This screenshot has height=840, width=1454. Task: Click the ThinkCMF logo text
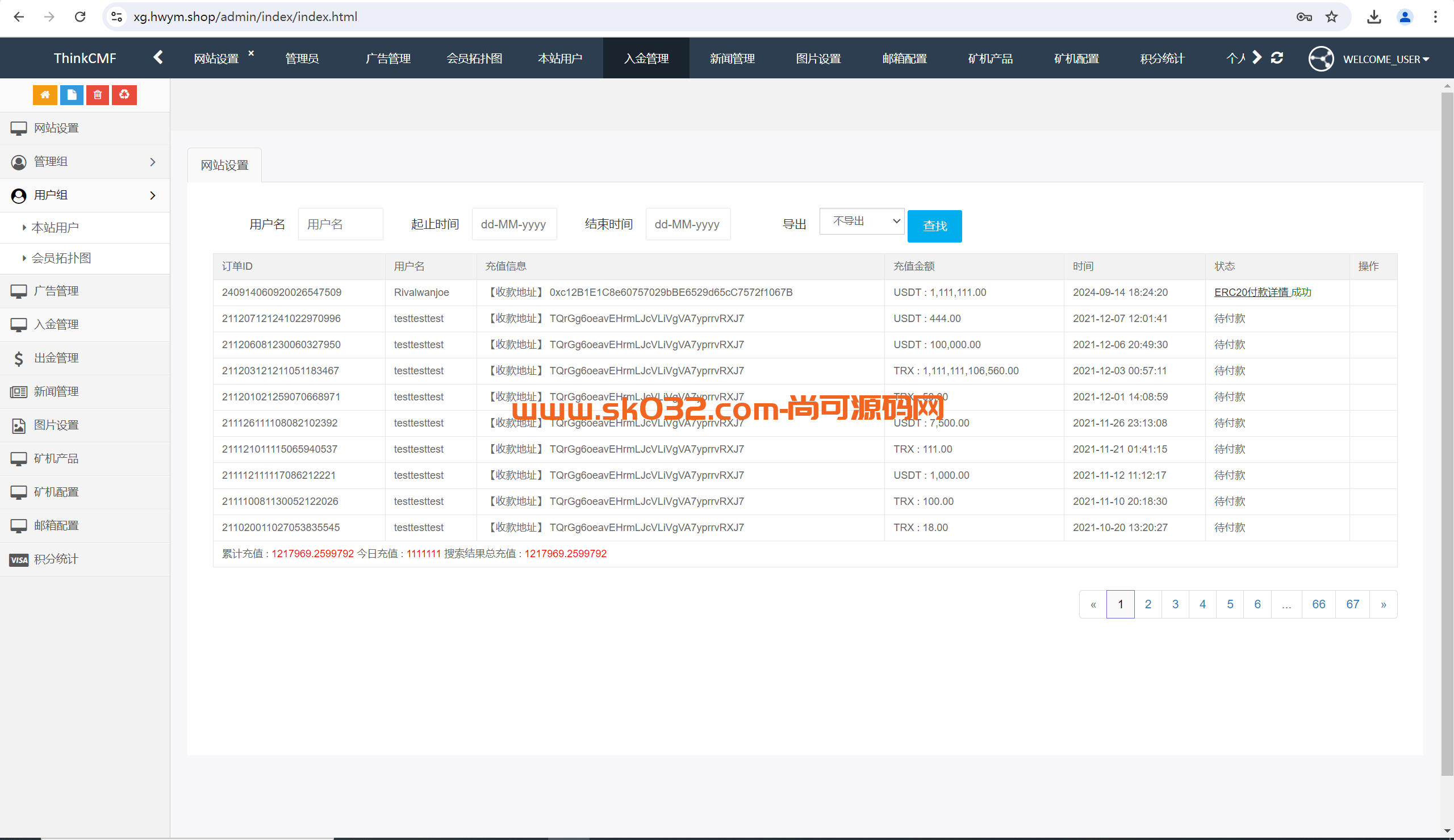click(x=85, y=58)
